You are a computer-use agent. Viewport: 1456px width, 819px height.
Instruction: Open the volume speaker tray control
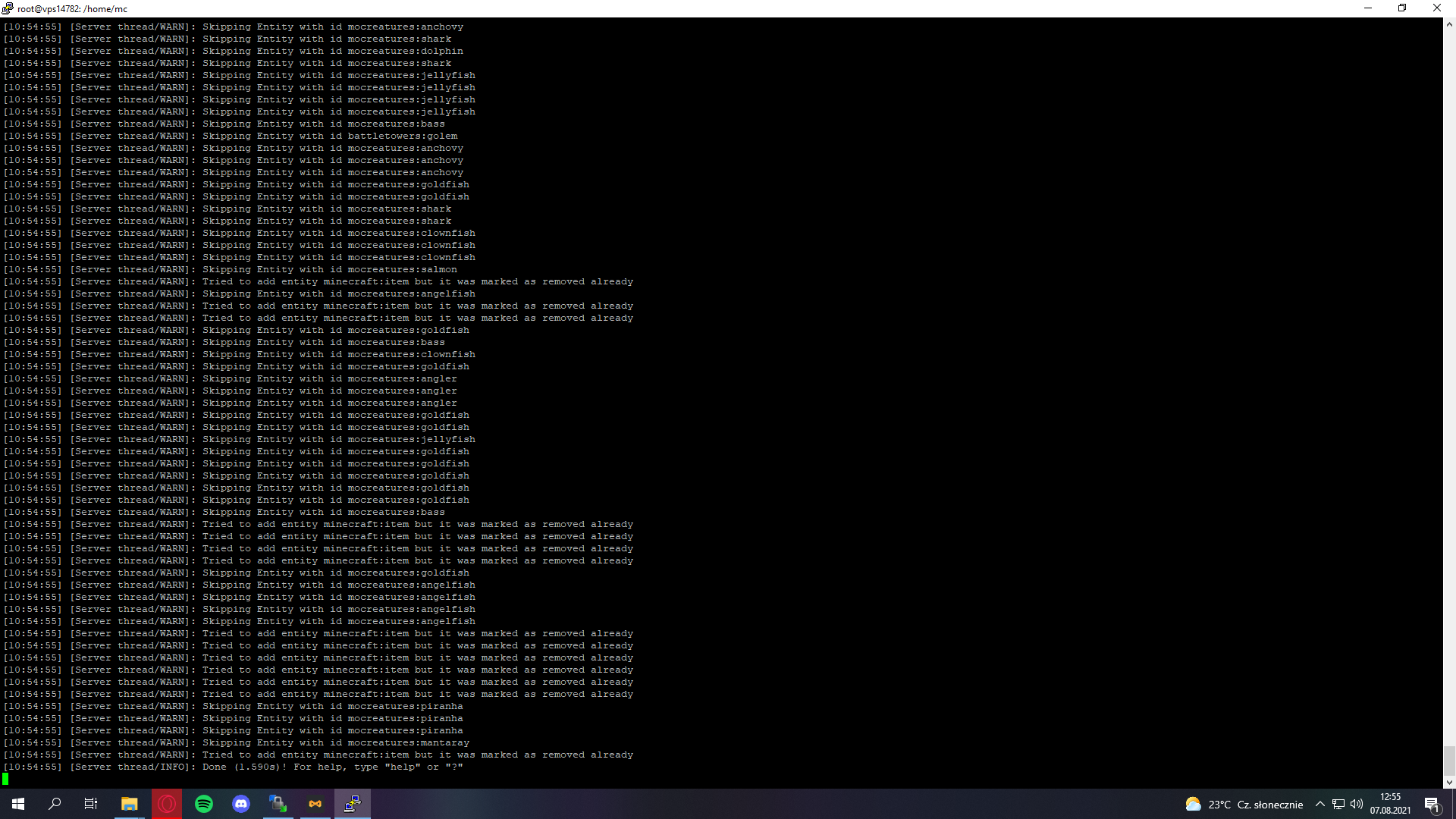pyautogui.click(x=1357, y=805)
